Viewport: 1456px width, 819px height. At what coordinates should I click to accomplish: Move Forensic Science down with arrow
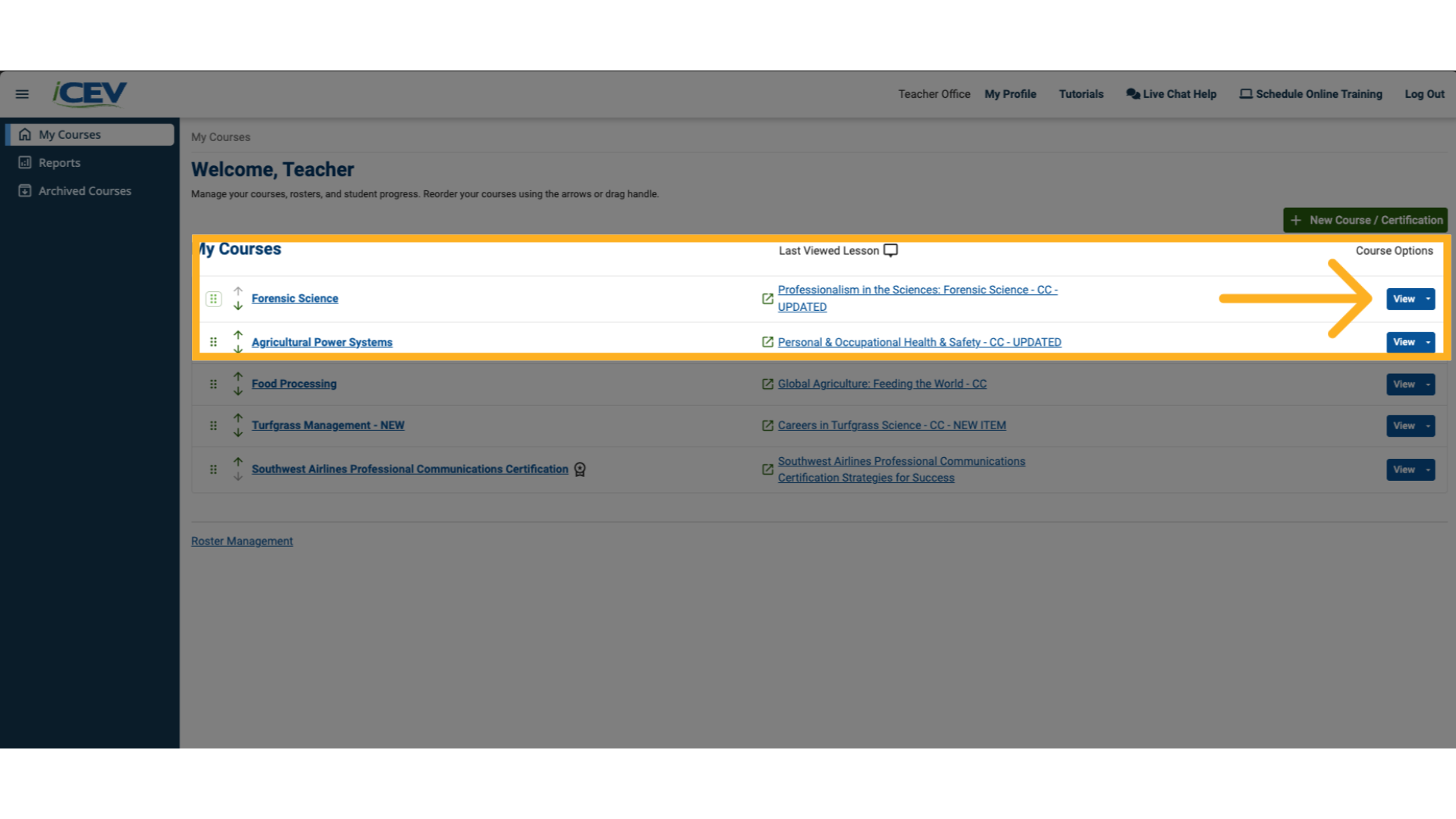(x=238, y=306)
